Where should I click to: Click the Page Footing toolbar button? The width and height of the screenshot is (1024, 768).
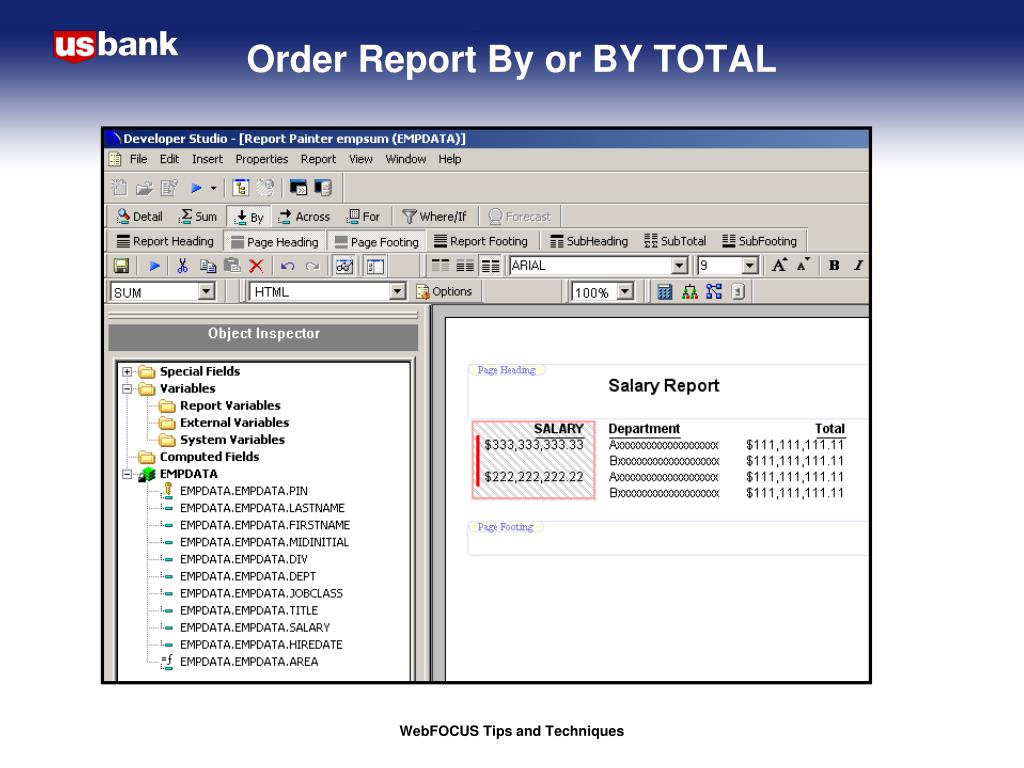(x=377, y=242)
